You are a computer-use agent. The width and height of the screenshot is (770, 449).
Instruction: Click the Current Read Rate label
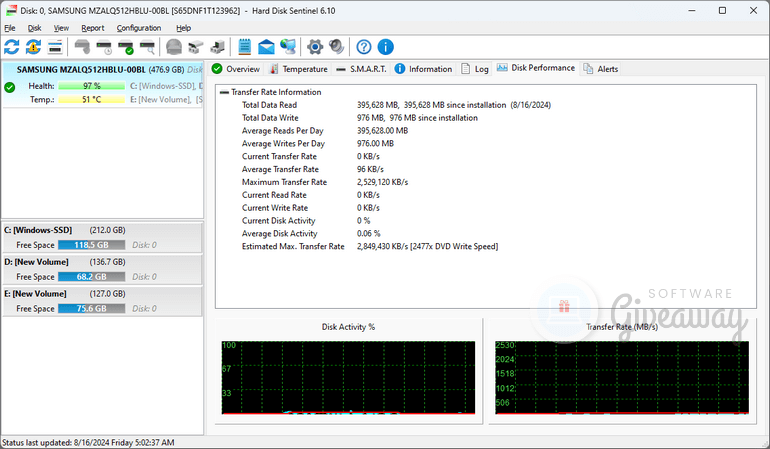click(x=274, y=195)
